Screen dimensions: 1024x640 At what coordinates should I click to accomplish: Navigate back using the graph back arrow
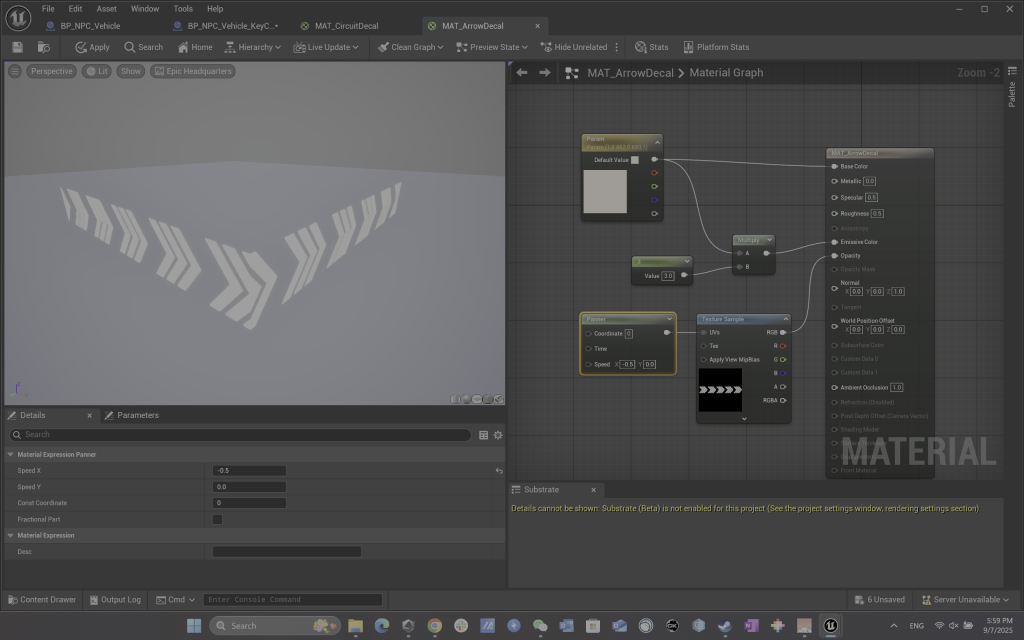point(521,73)
